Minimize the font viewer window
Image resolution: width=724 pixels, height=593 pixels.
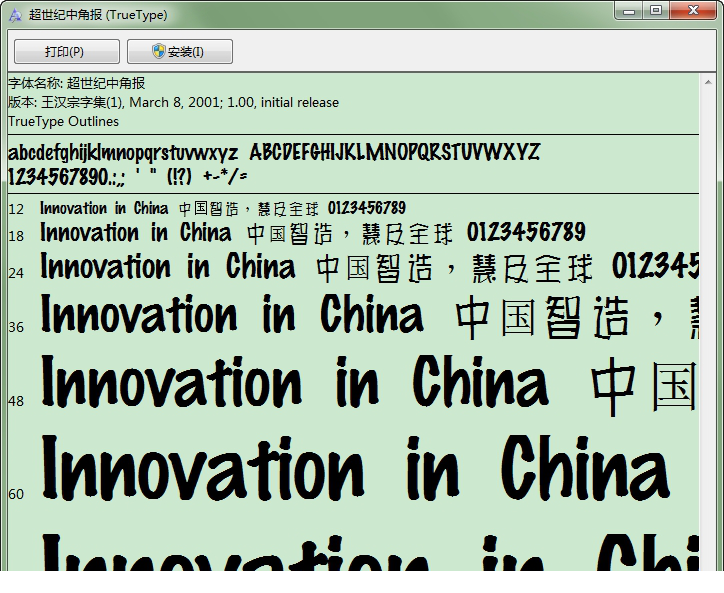pos(628,11)
